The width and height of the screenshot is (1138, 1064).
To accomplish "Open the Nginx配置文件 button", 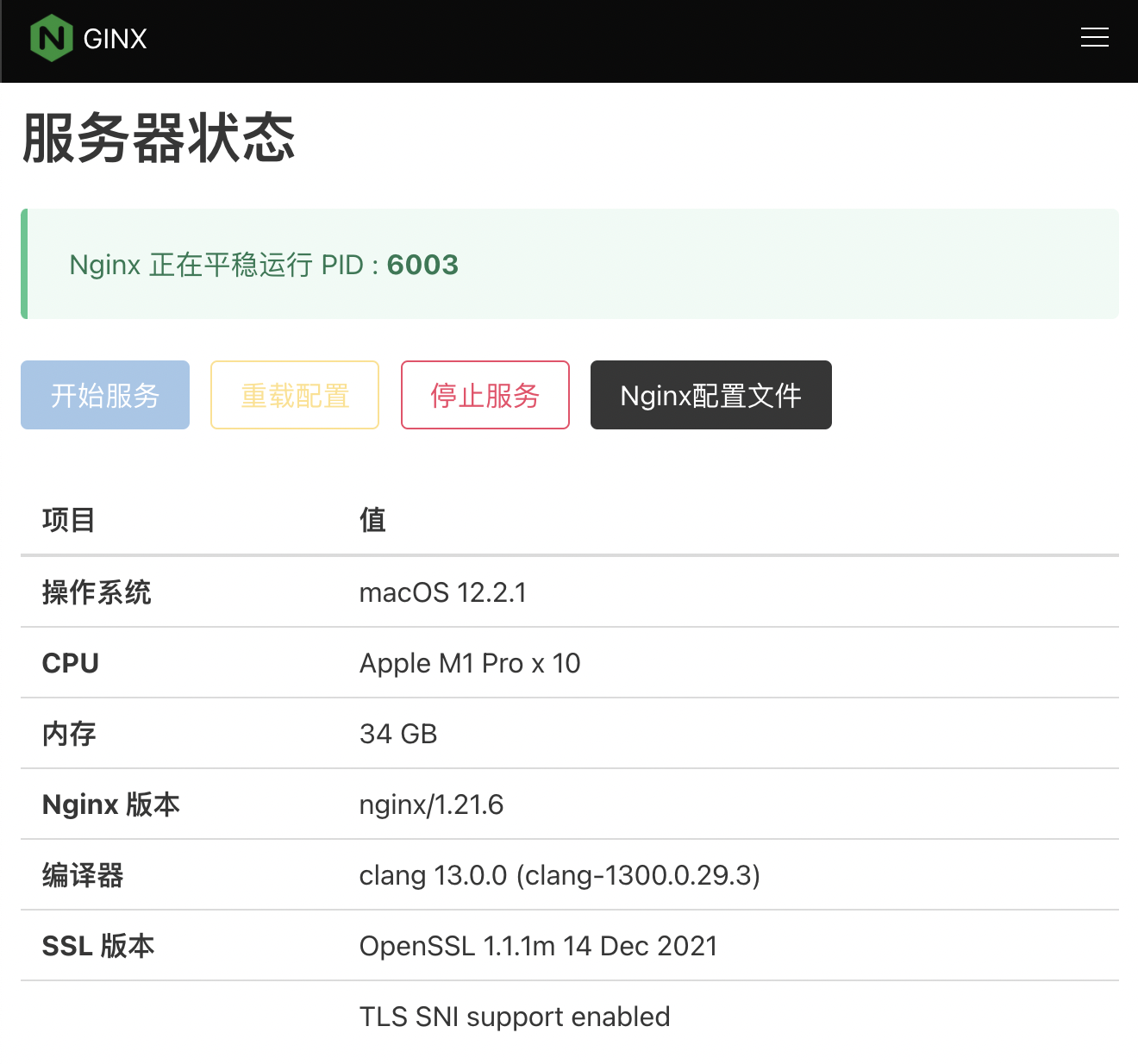I will point(711,395).
